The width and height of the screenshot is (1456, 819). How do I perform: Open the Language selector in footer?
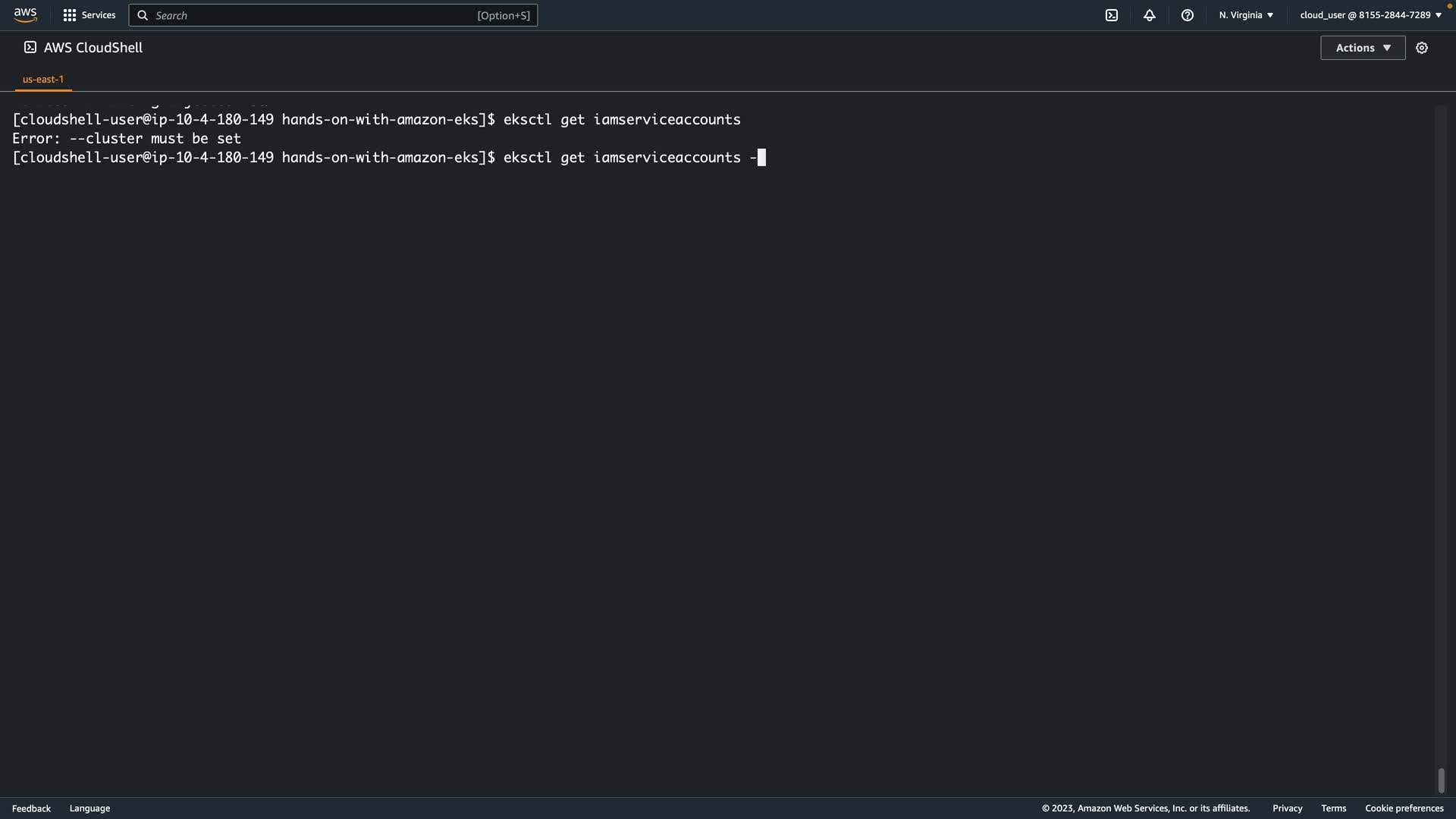pos(89,808)
